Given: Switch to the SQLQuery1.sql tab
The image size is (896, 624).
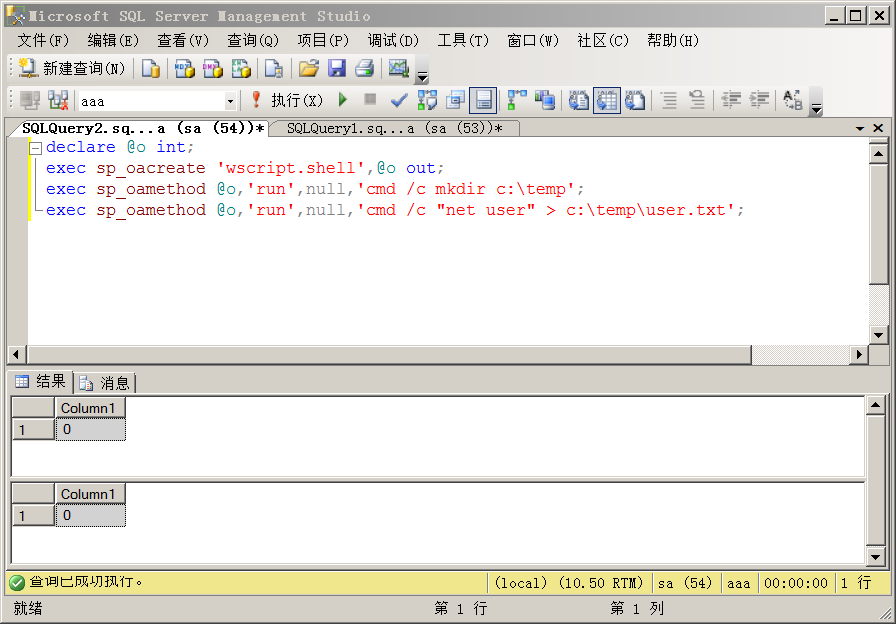Looking at the screenshot, I should pos(394,129).
